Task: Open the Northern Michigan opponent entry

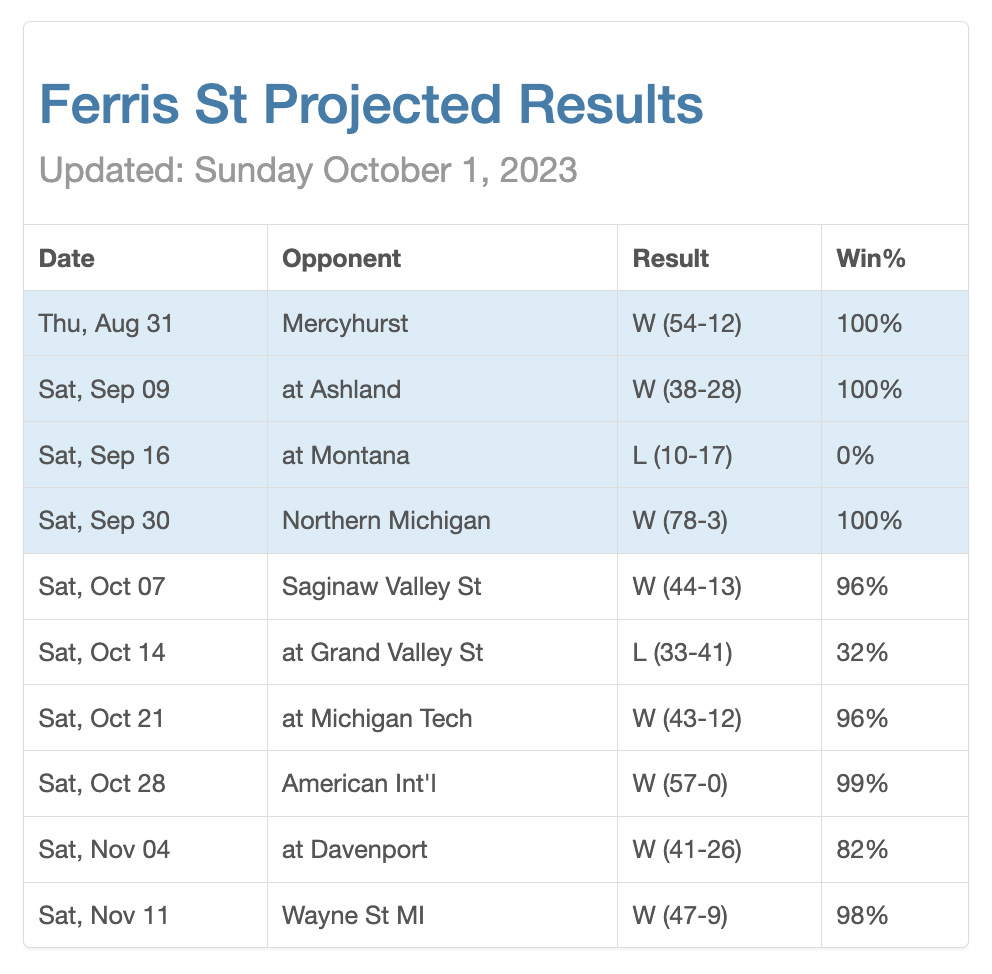Action: point(386,521)
